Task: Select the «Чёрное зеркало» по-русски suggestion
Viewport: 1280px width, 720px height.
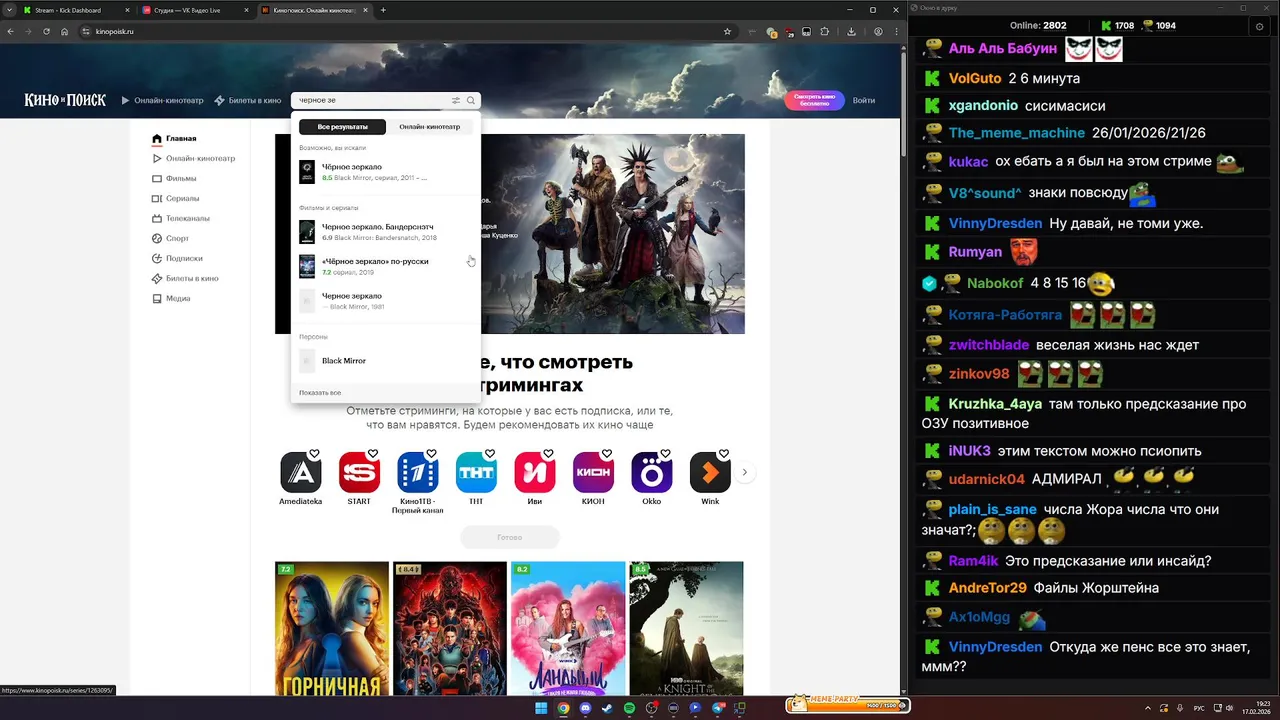Action: 385,266
